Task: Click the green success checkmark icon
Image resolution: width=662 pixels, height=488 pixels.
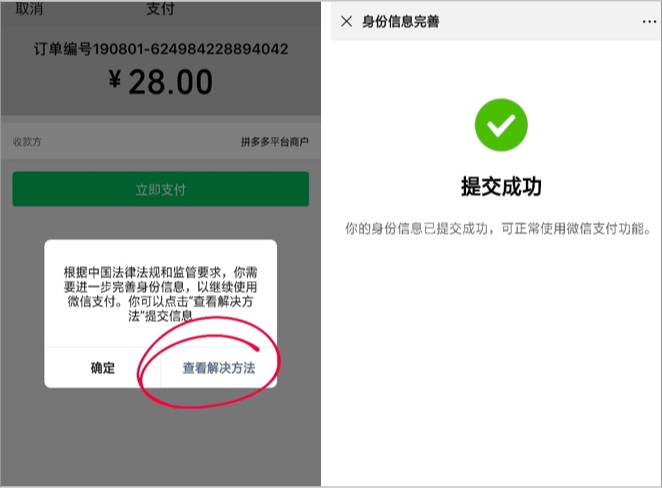Action: (x=501, y=125)
